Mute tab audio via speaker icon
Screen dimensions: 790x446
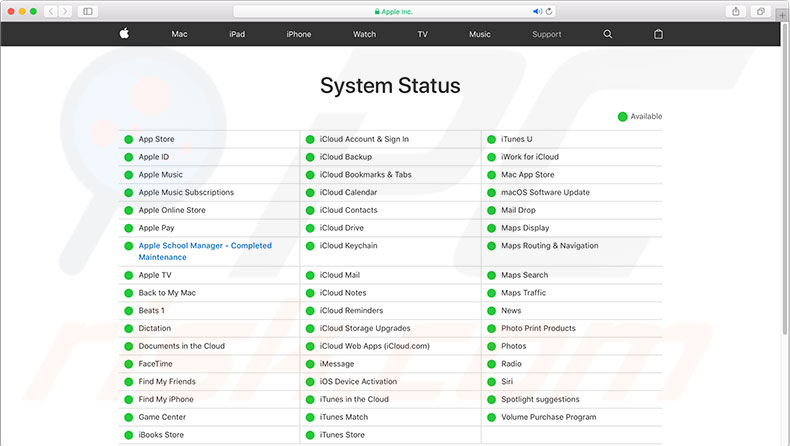pos(538,11)
